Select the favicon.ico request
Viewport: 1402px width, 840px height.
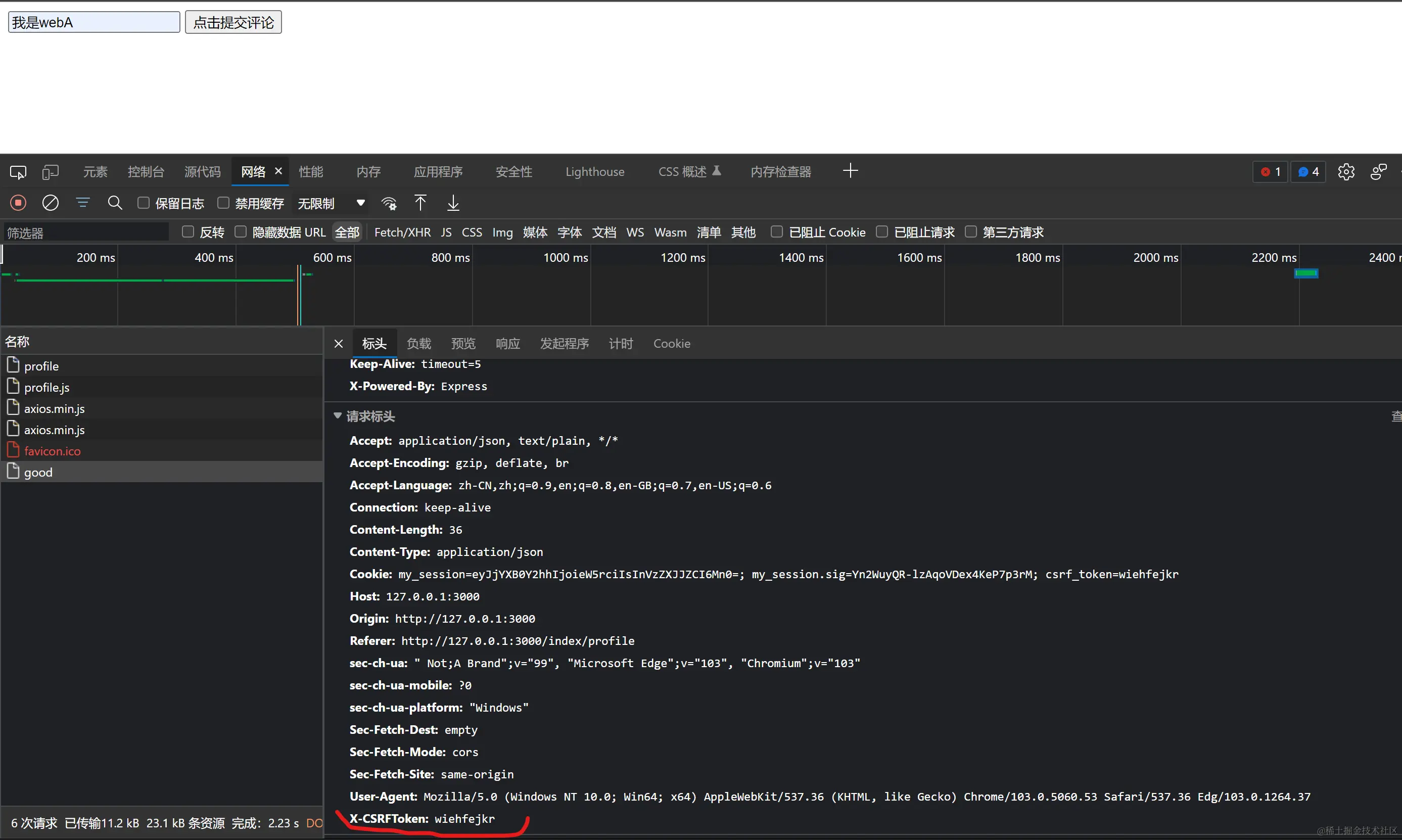[x=52, y=451]
